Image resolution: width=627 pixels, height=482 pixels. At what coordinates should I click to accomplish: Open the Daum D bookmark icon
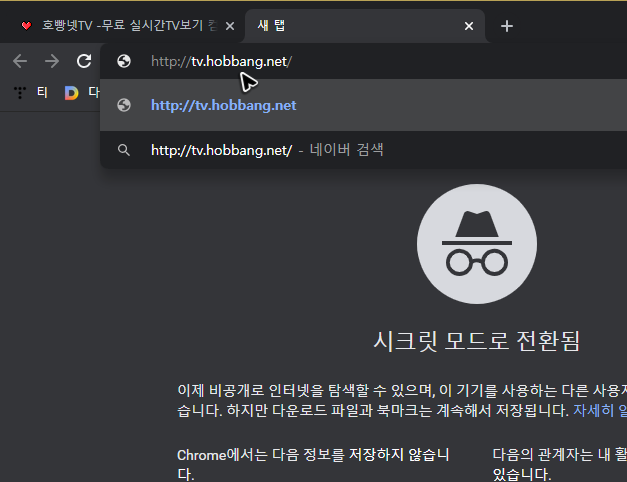[72, 93]
